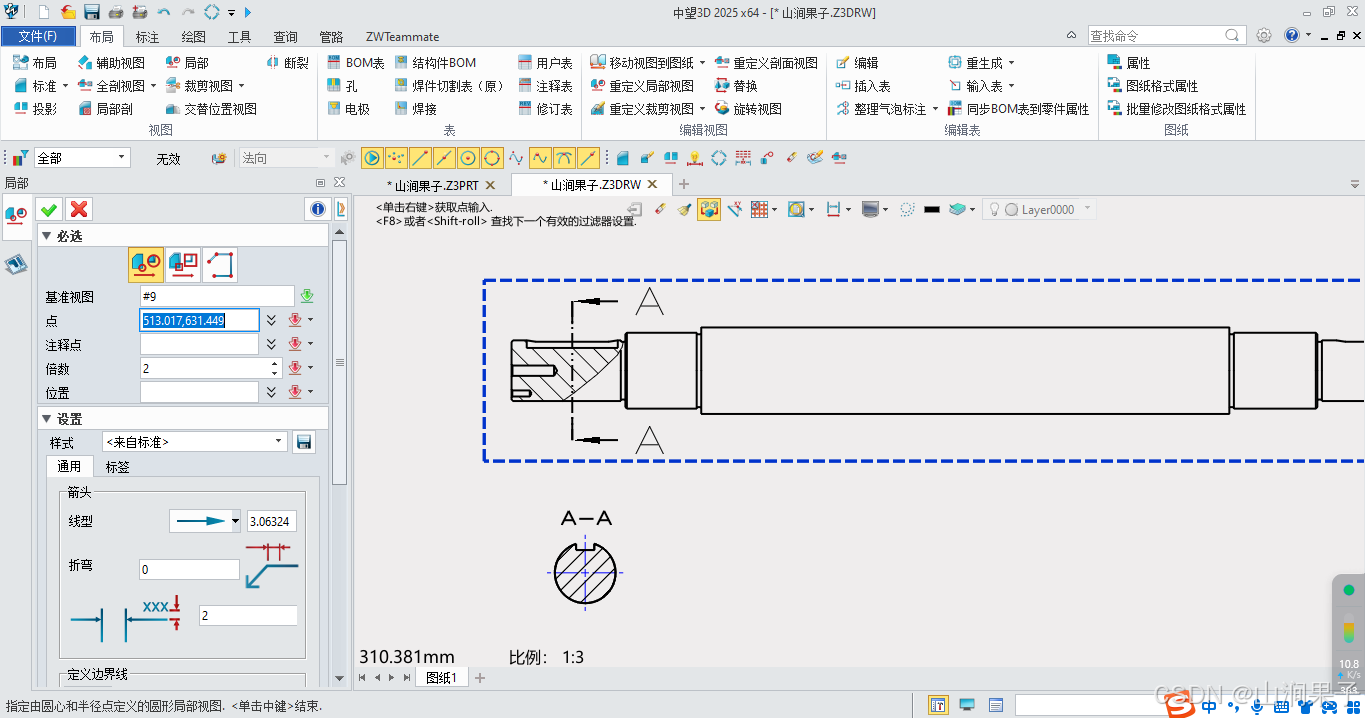Toggle the circle quadrant points snap filter

[492, 158]
